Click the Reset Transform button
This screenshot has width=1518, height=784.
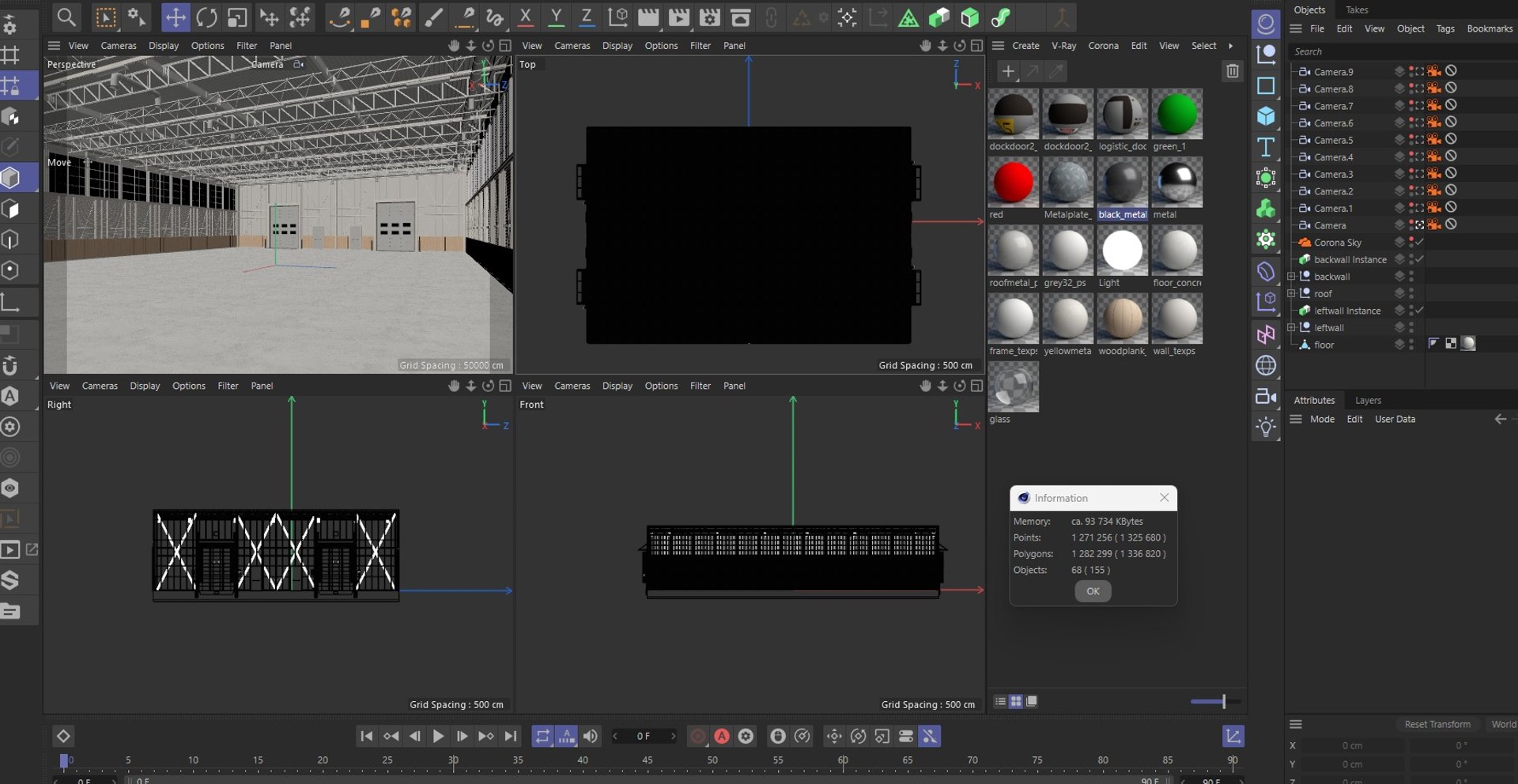pos(1437,724)
